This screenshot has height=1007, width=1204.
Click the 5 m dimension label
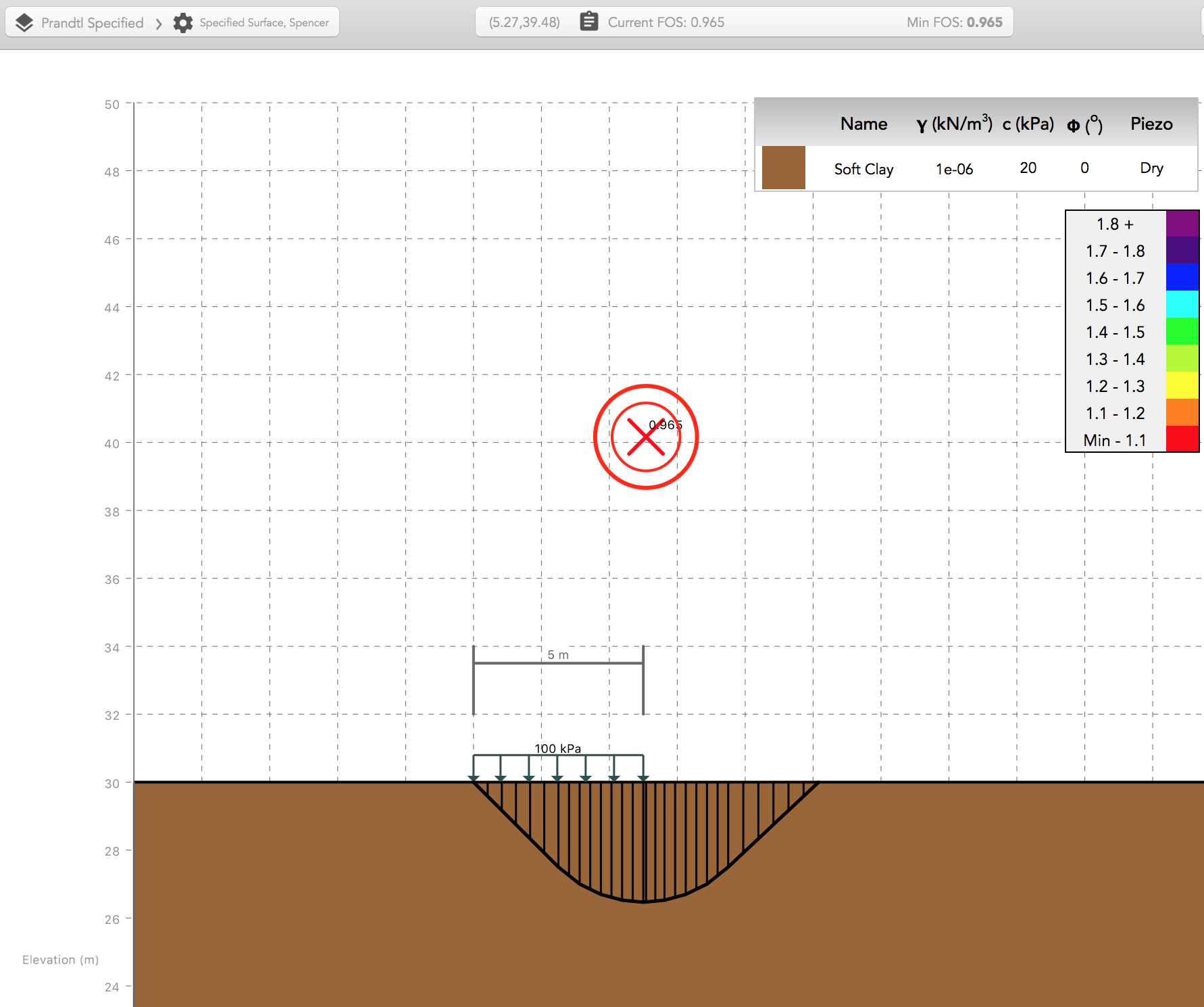click(558, 655)
